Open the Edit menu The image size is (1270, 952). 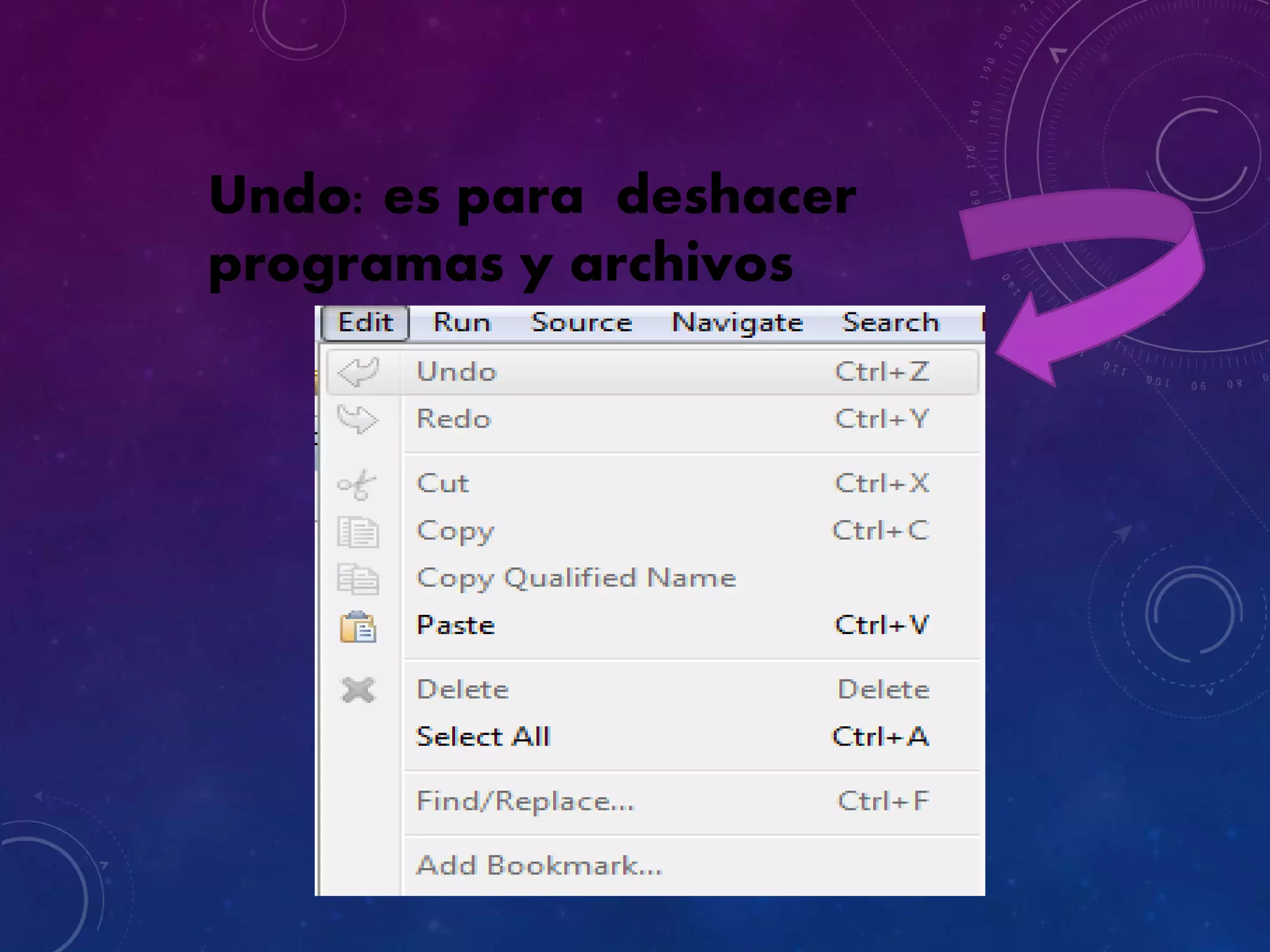(x=365, y=323)
